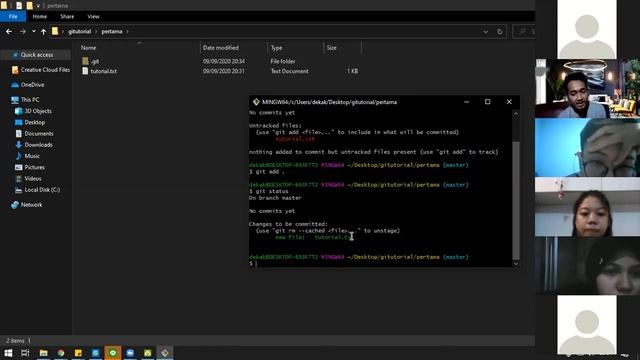Go back with the Explorer back arrow

9,31
